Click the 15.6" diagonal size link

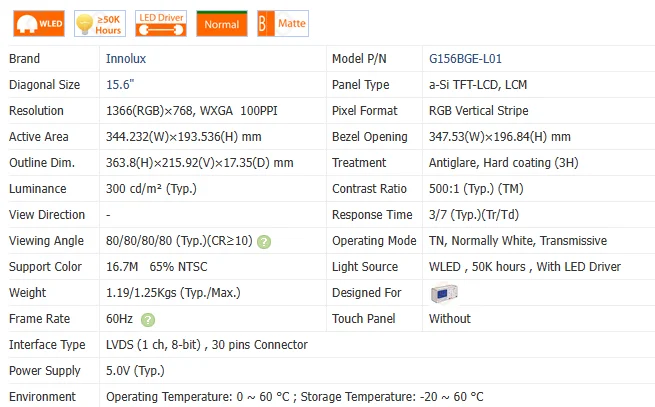tap(120, 85)
